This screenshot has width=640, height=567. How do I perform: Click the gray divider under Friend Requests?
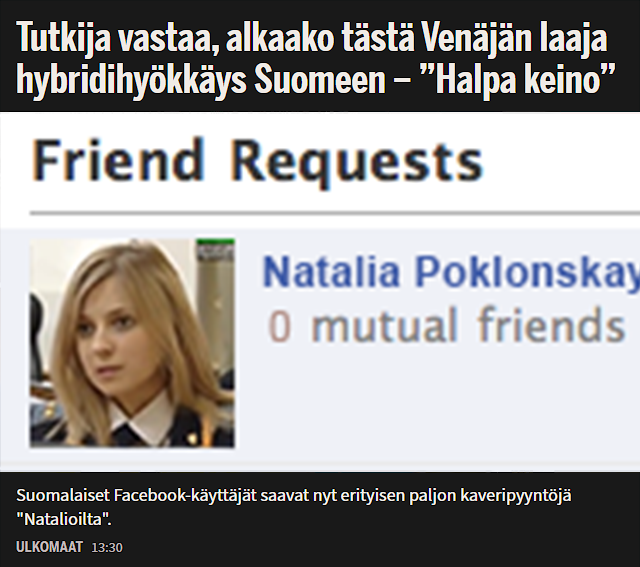tap(335, 213)
